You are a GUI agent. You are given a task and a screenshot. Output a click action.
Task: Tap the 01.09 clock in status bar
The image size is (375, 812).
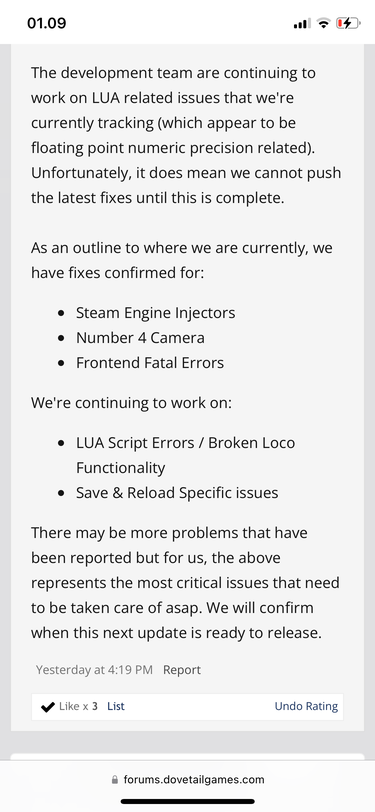(x=47, y=23)
